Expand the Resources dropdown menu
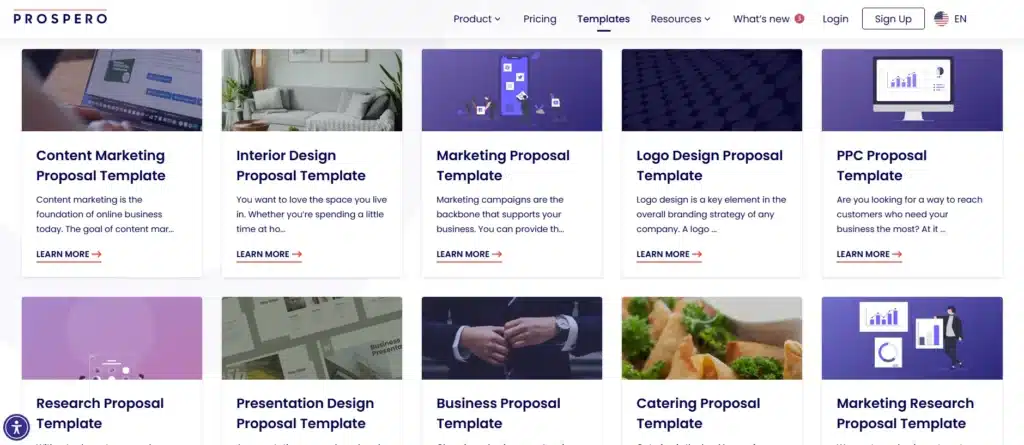 tap(680, 19)
